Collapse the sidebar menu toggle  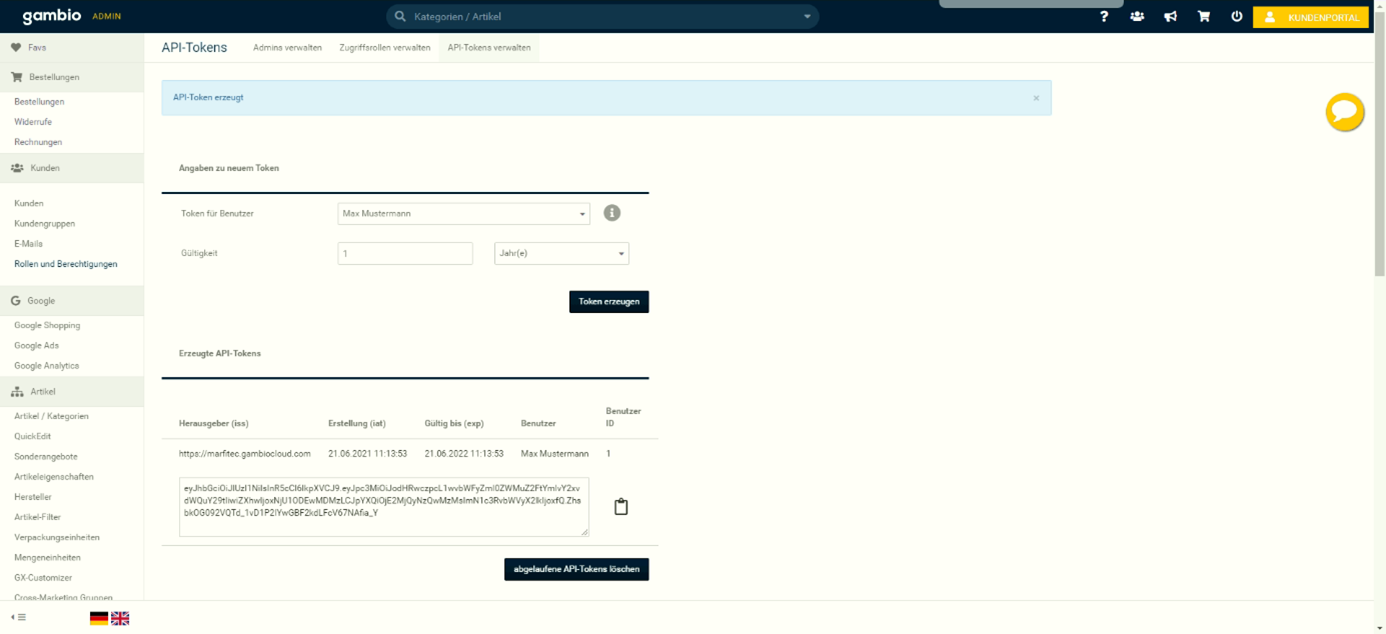(18, 618)
